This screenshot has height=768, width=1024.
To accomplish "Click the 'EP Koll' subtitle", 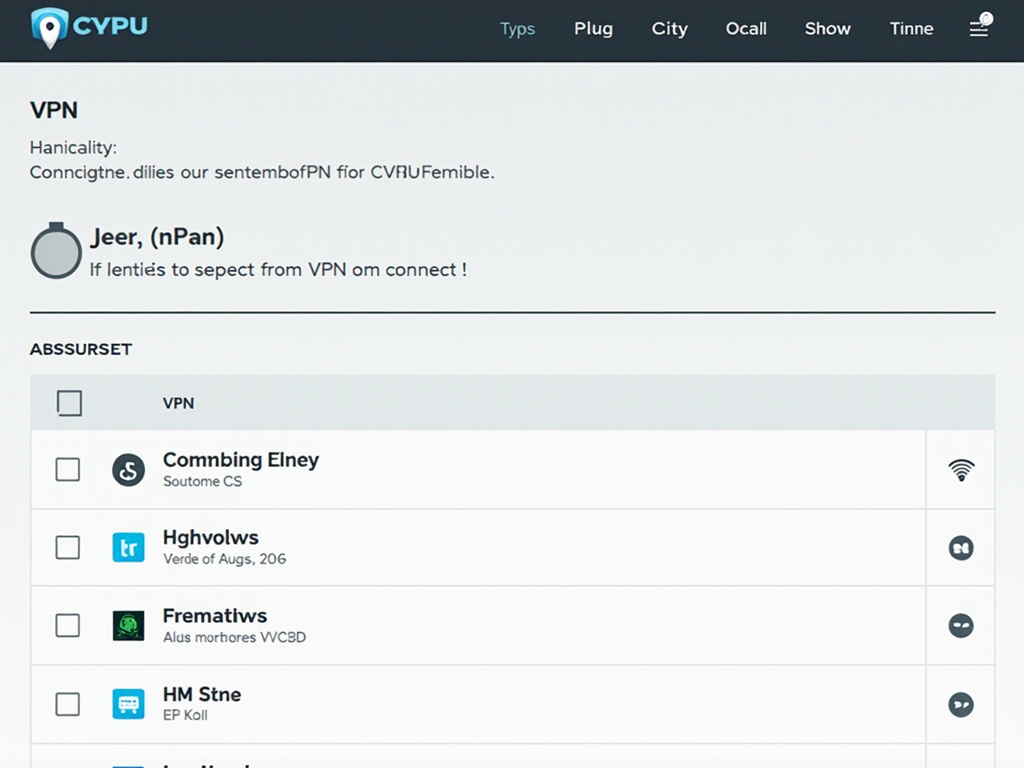I will pyautogui.click(x=185, y=715).
